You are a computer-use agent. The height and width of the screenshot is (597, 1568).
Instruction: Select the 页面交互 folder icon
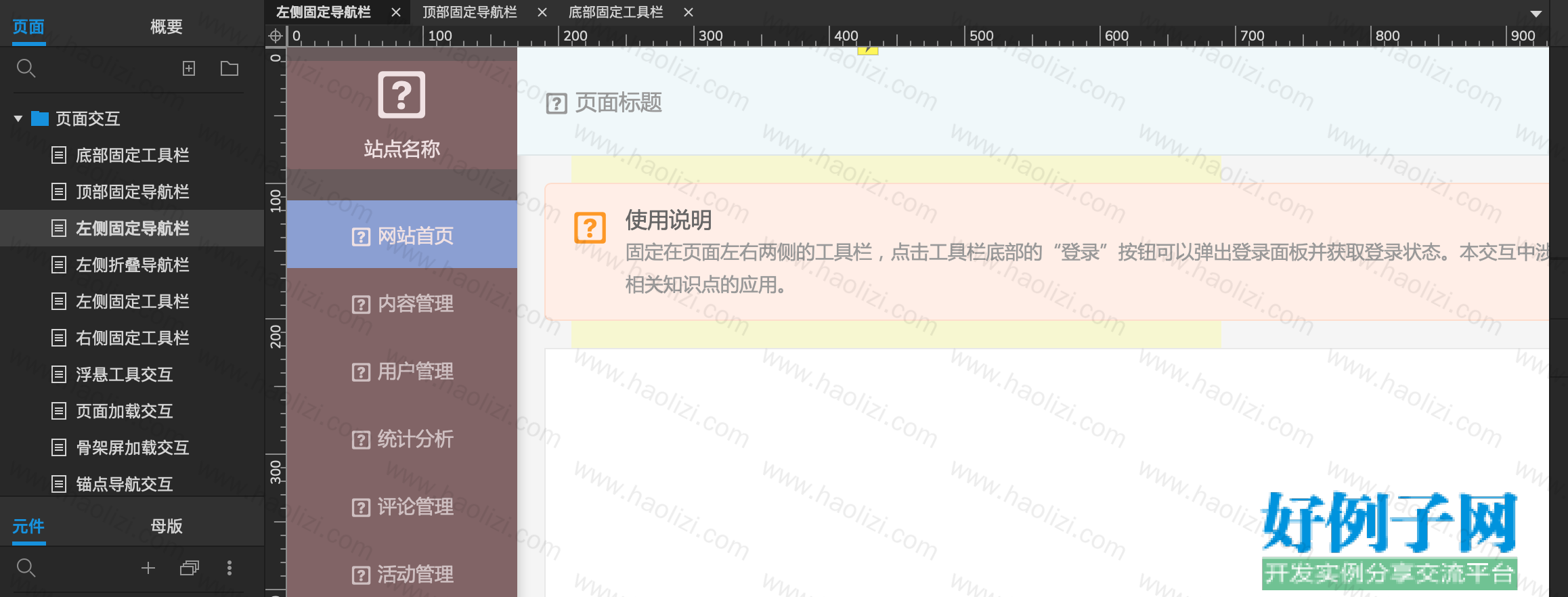pyautogui.click(x=40, y=118)
